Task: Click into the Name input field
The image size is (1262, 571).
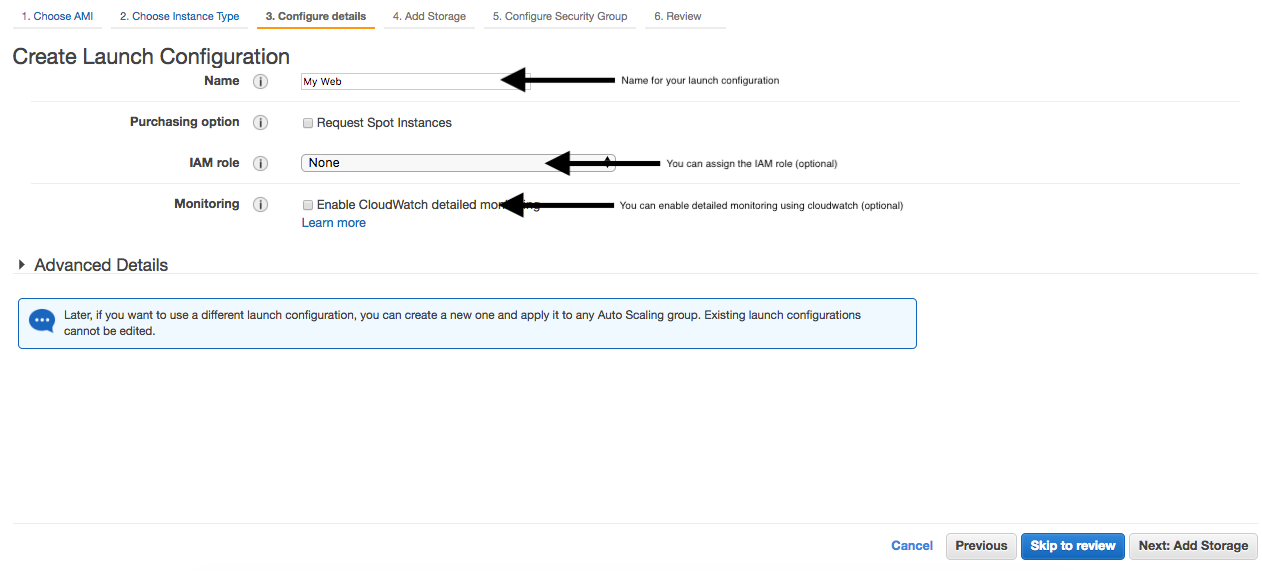Action: coord(400,82)
